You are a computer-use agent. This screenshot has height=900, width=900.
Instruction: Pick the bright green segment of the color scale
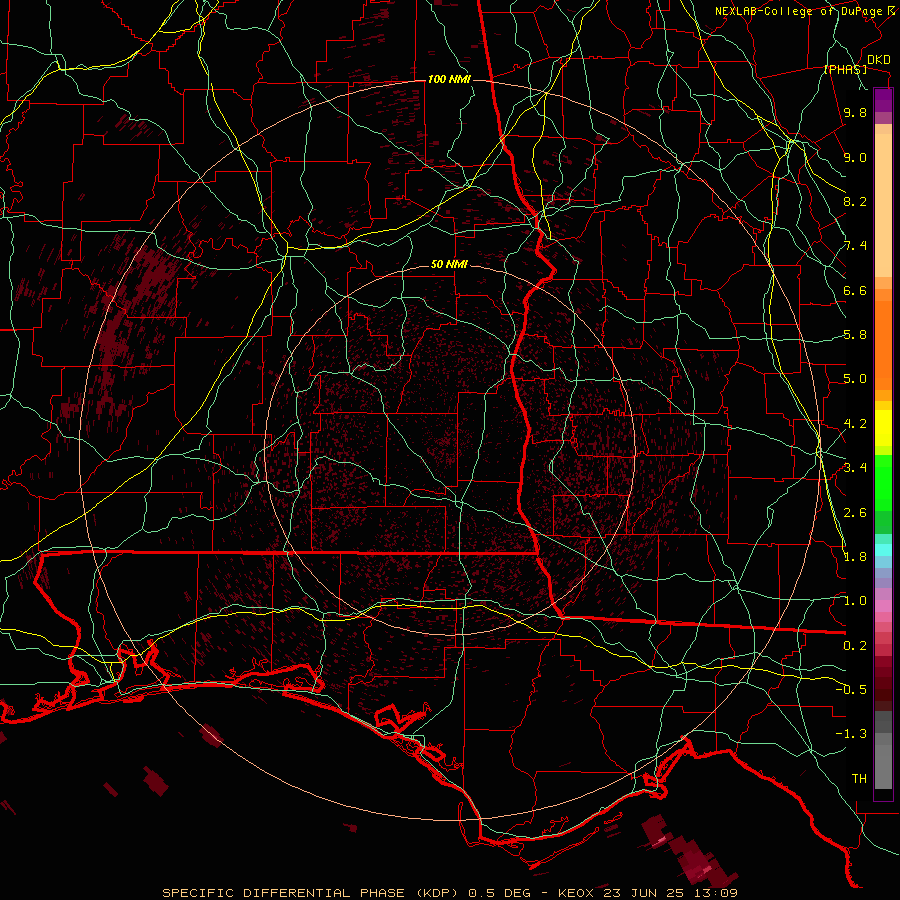tap(883, 483)
